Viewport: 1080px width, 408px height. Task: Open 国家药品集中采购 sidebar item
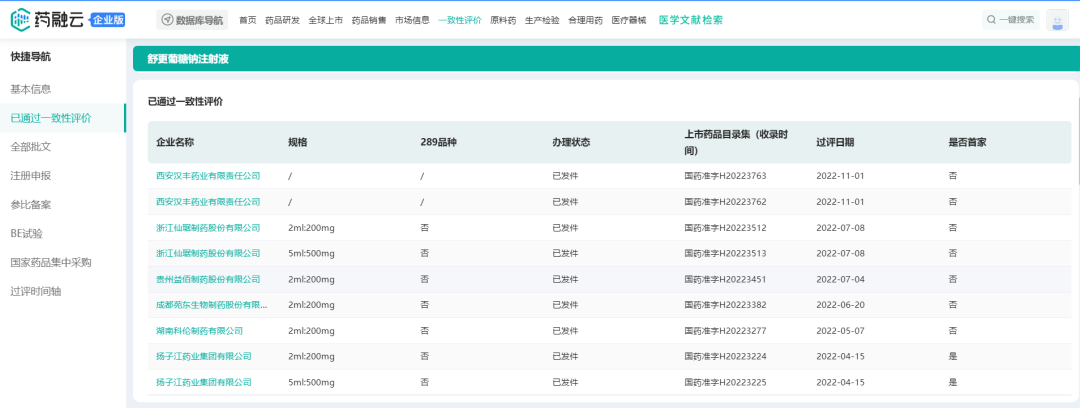click(x=51, y=262)
